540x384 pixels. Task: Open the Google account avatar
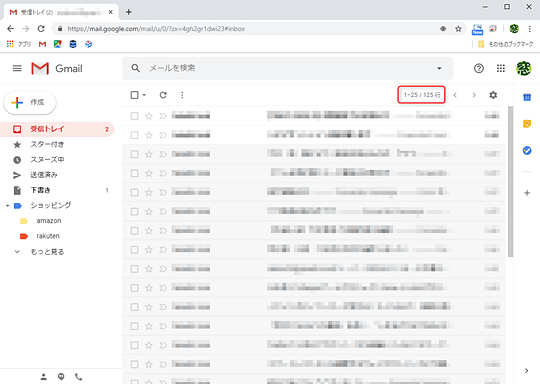pyautogui.click(x=523, y=69)
